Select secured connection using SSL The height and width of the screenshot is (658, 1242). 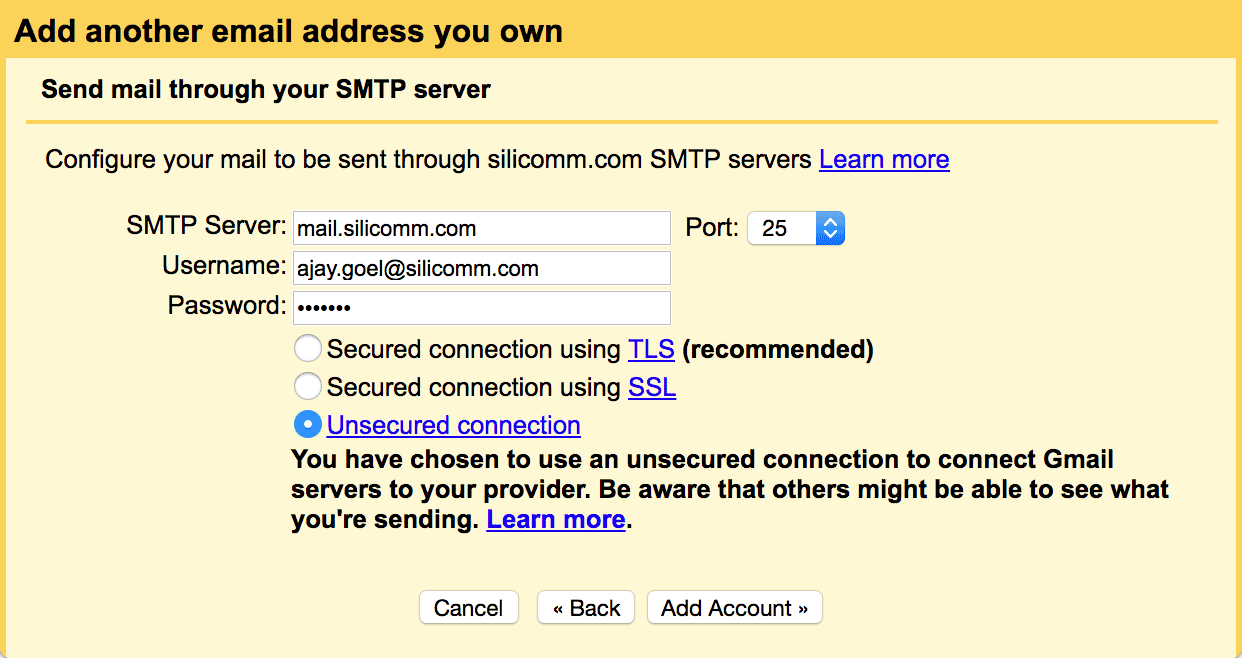point(308,386)
